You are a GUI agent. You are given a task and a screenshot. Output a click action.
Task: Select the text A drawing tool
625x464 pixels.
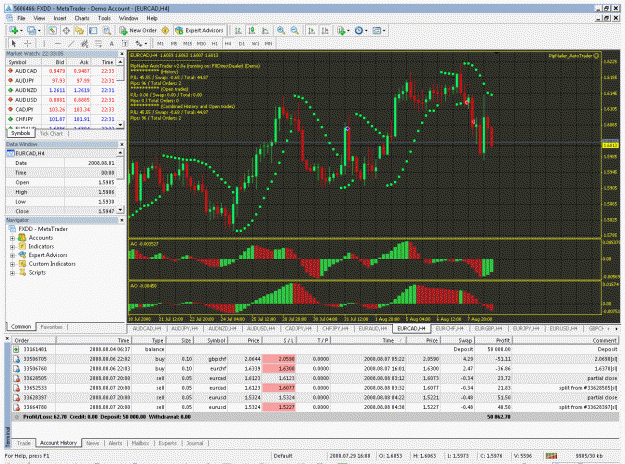[112, 43]
